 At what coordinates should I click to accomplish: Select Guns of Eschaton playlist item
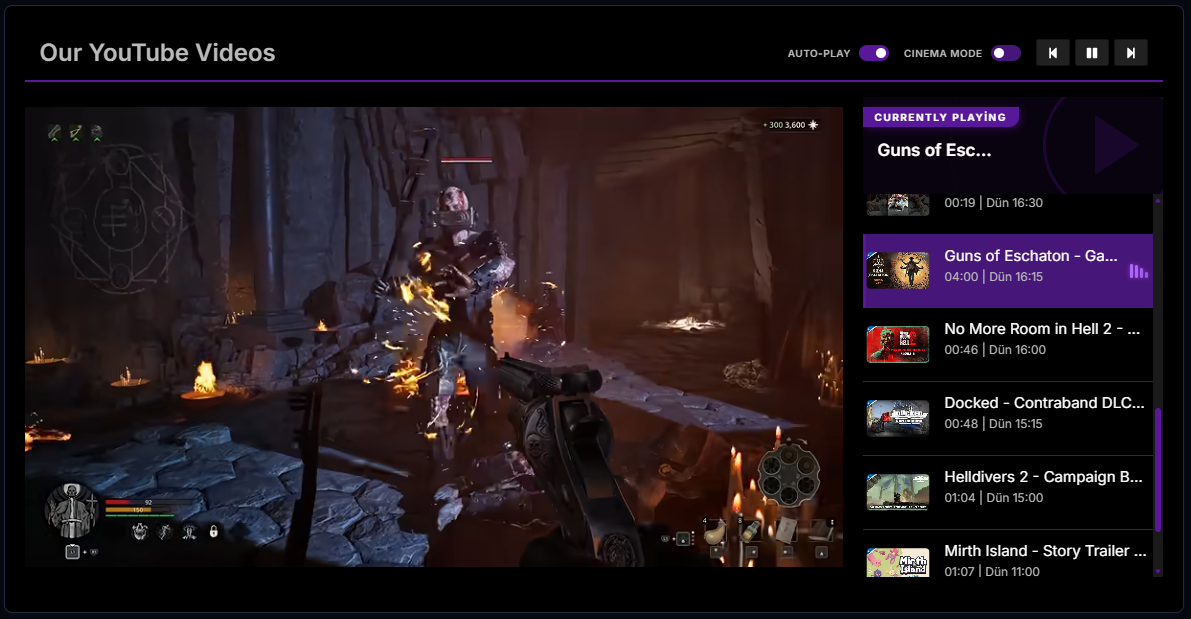[x=1008, y=270]
